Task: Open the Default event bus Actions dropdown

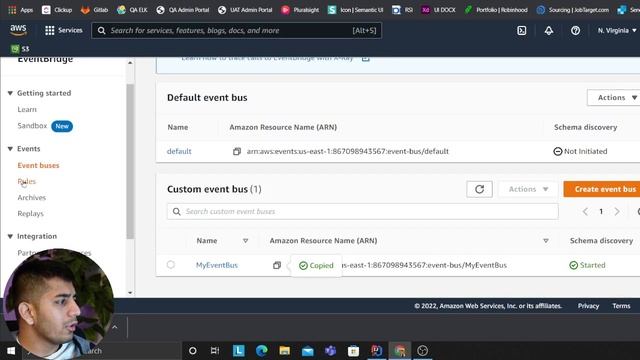Action: (613, 98)
